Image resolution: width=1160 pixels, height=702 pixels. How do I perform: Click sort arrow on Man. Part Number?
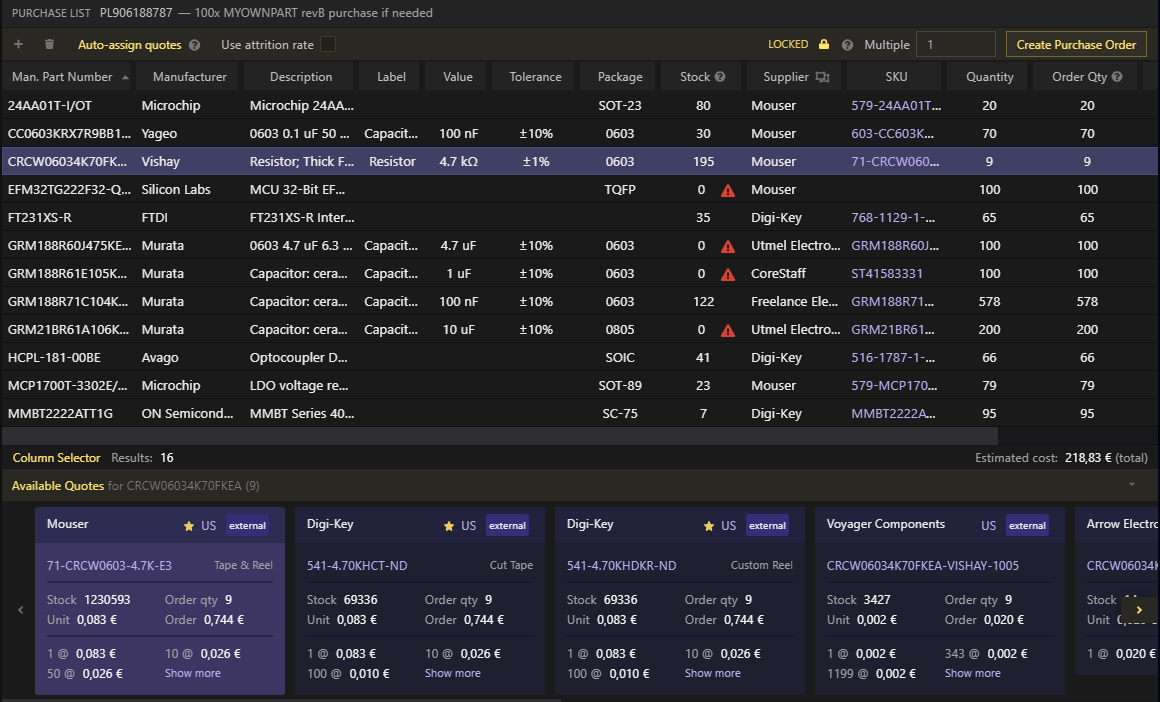pos(125,77)
